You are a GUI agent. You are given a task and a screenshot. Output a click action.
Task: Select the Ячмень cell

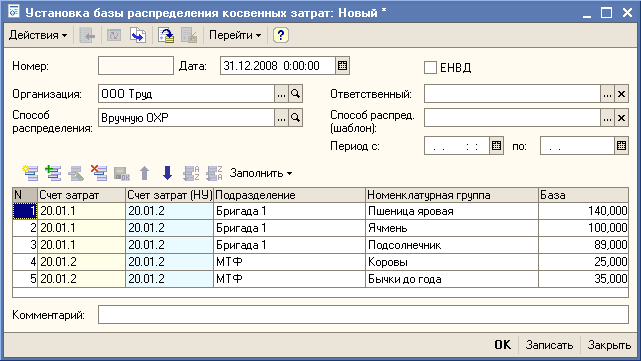(x=452, y=228)
